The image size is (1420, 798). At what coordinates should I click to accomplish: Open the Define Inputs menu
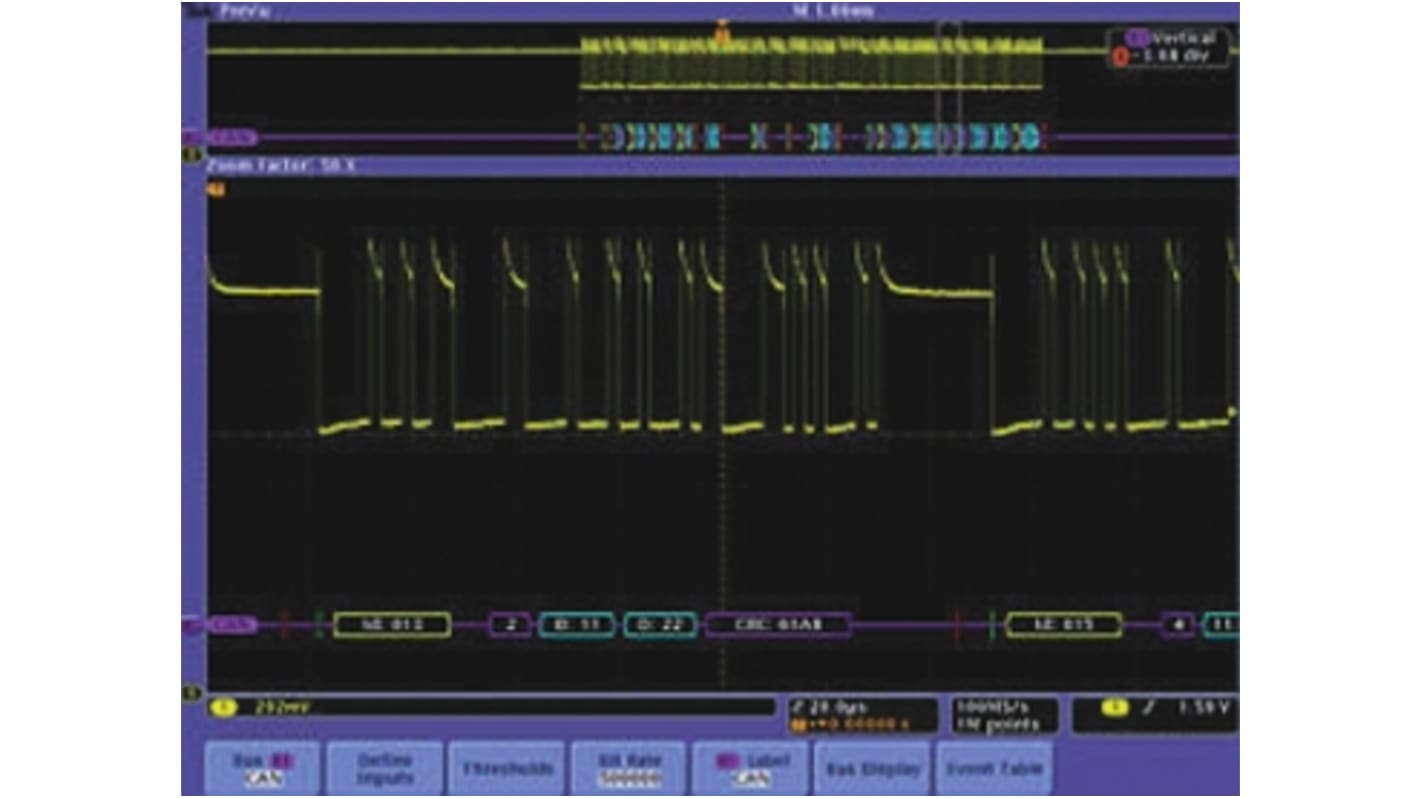click(385, 768)
